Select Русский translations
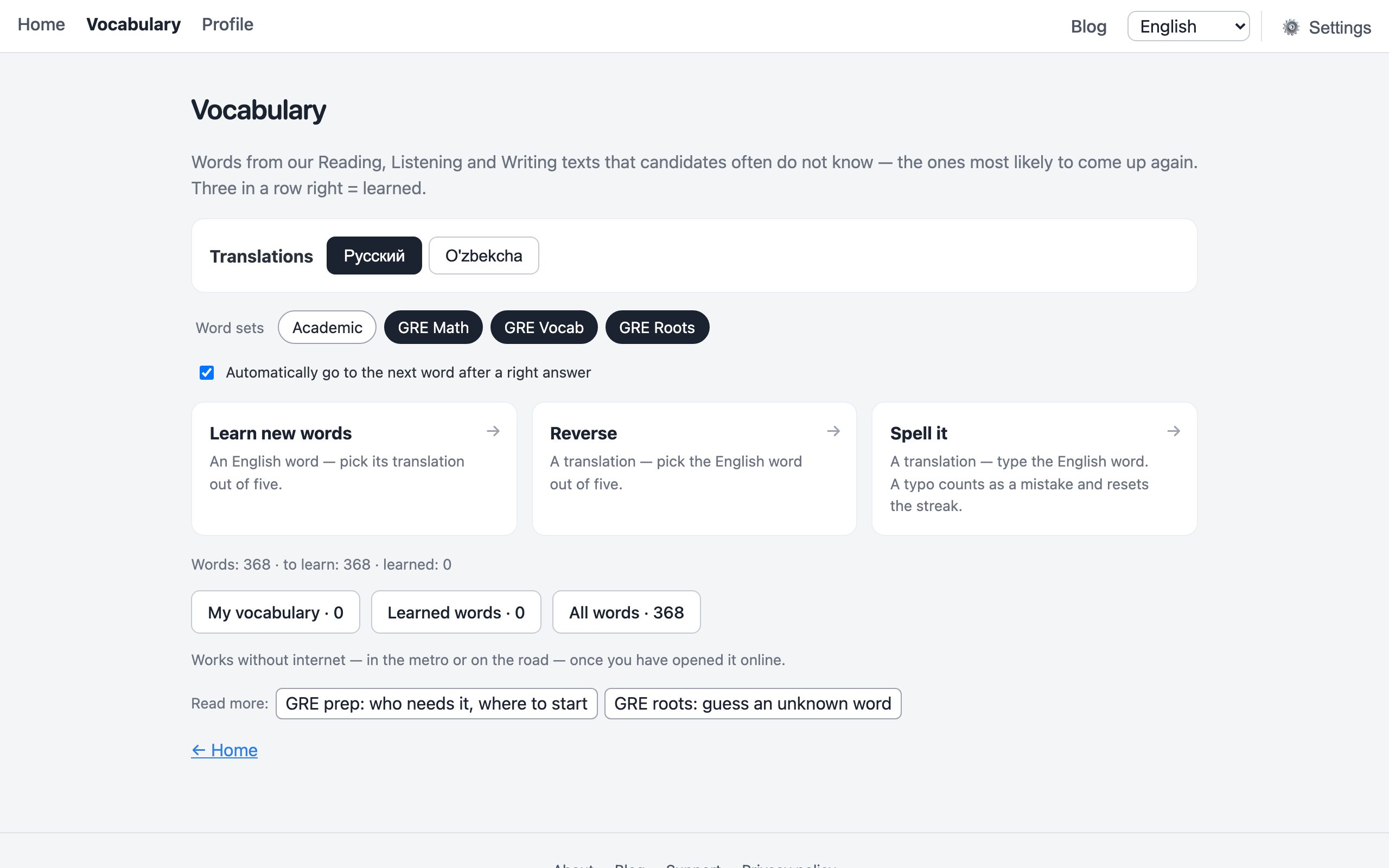Viewport: 1389px width, 868px height. pyautogui.click(x=374, y=256)
